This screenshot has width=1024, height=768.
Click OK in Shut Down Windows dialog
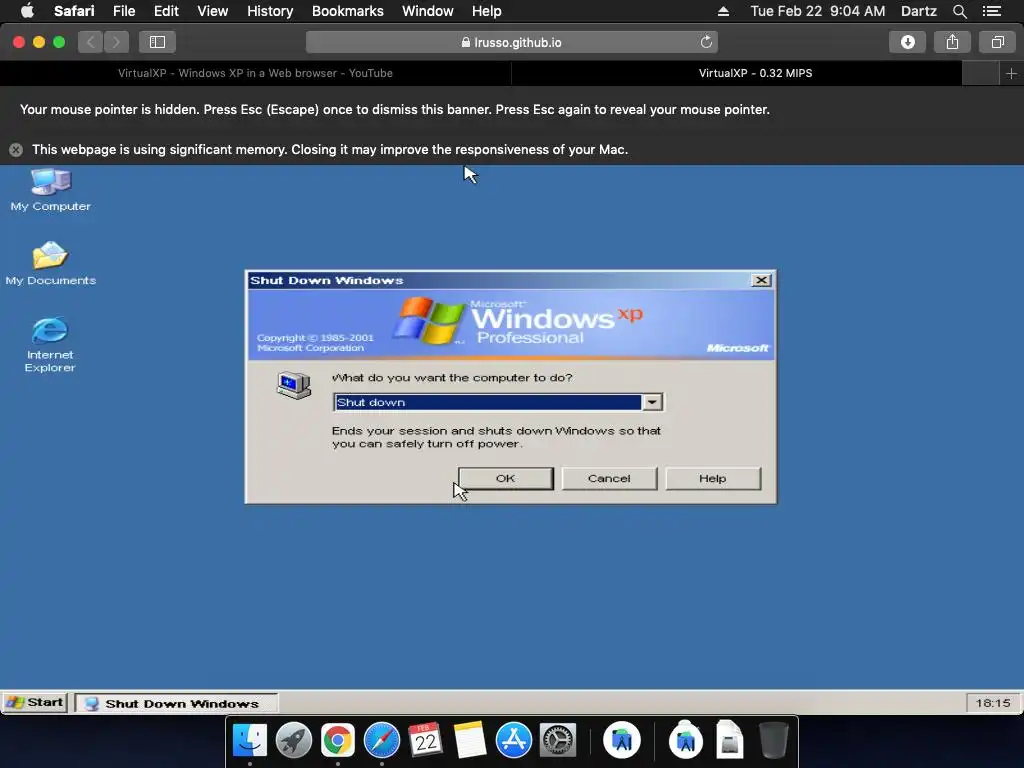pos(505,478)
